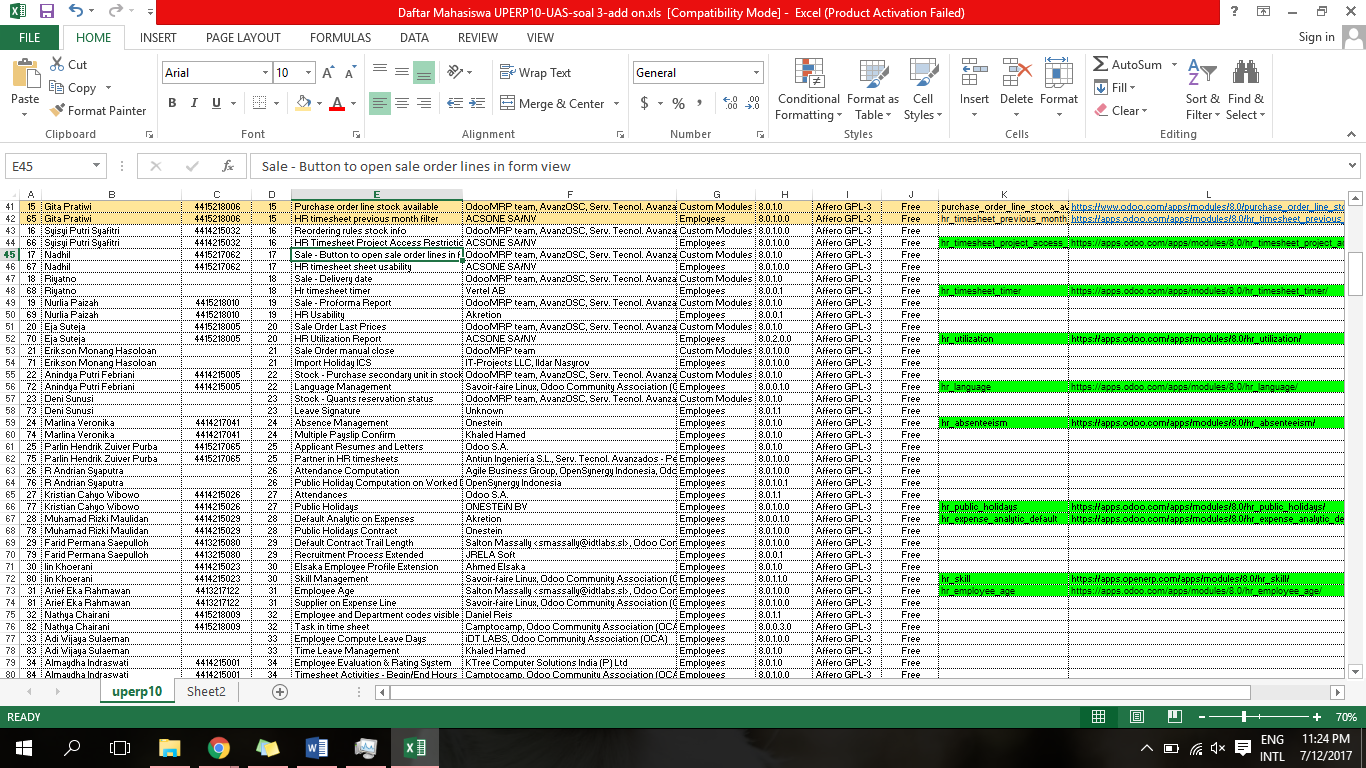Viewport: 1366px width, 768px height.
Task: Open the Number Format dropdown showing General
Action: pyautogui.click(x=756, y=73)
